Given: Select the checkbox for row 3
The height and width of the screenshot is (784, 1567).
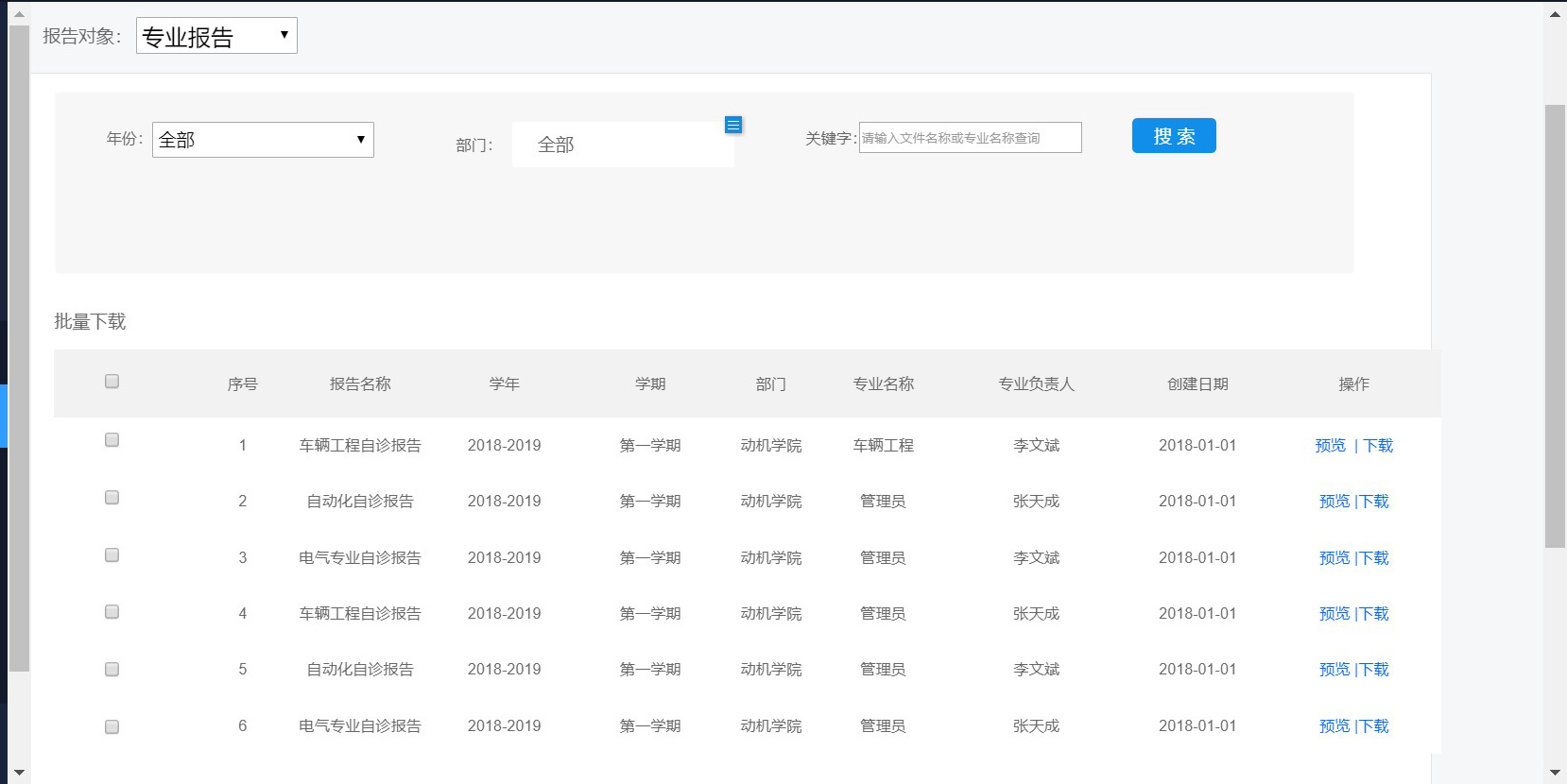Looking at the screenshot, I should [x=112, y=555].
